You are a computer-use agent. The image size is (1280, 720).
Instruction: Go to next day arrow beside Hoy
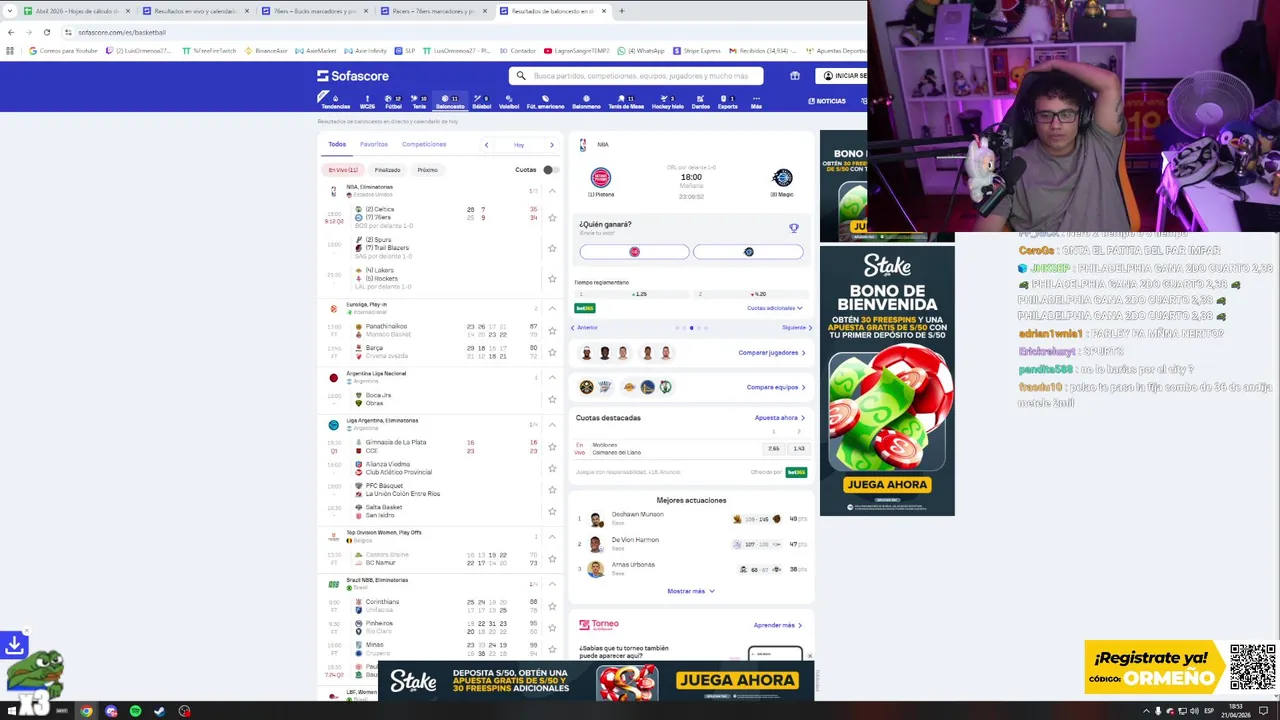[x=551, y=145]
